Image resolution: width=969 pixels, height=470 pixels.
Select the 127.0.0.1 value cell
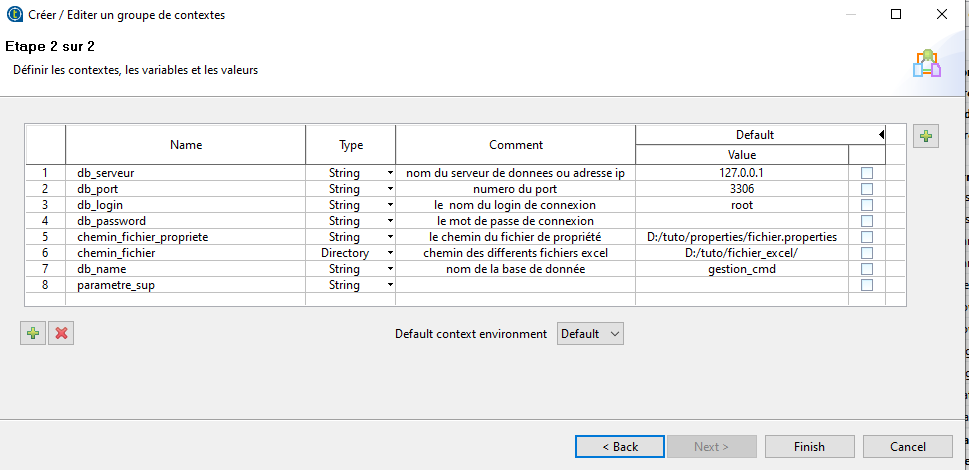click(742, 173)
